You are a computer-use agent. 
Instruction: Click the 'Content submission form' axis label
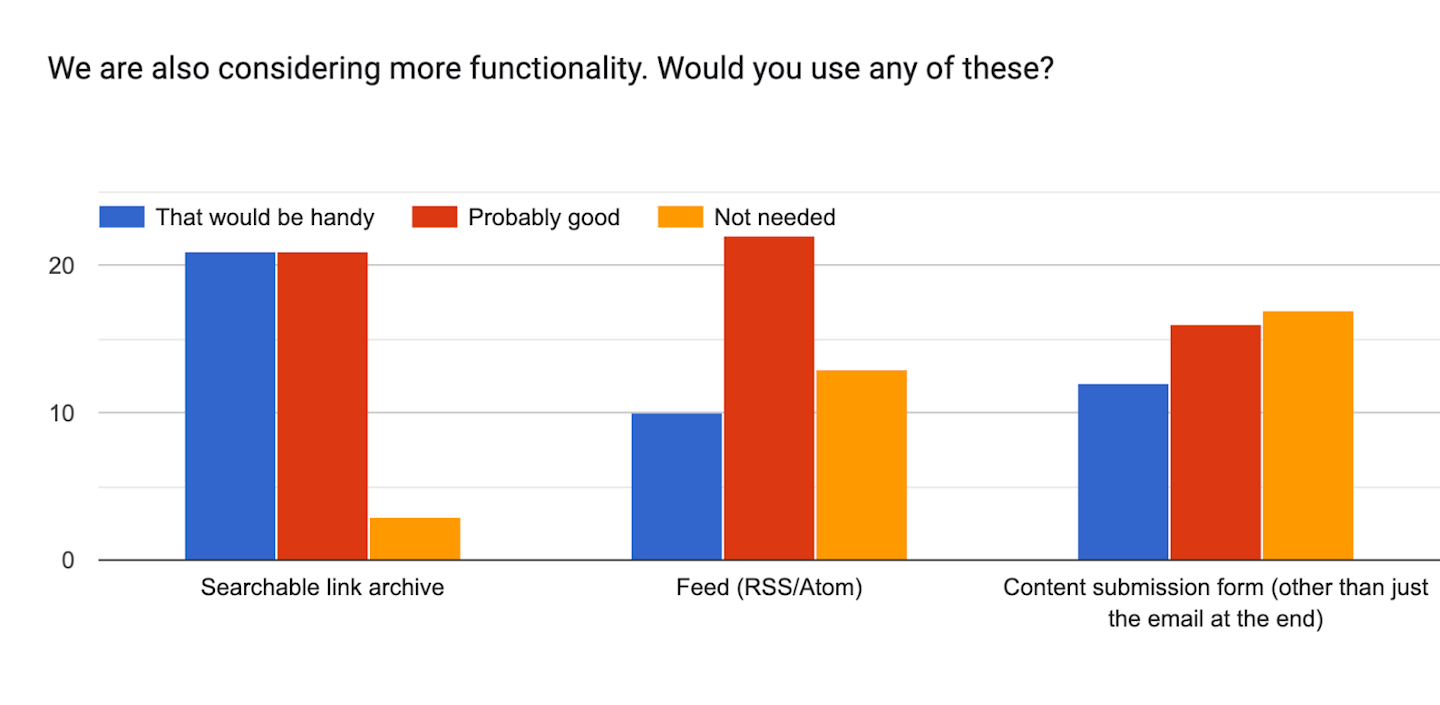[x=1215, y=603]
